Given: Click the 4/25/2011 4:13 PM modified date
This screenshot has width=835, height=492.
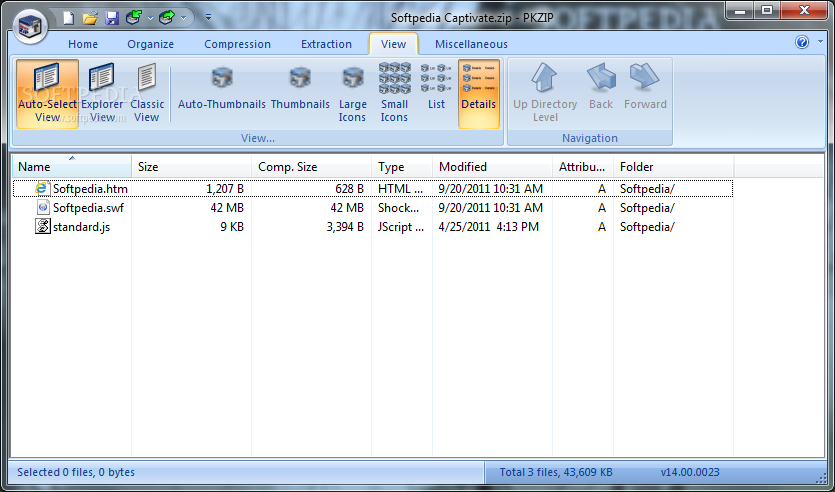Looking at the screenshot, I should [488, 227].
